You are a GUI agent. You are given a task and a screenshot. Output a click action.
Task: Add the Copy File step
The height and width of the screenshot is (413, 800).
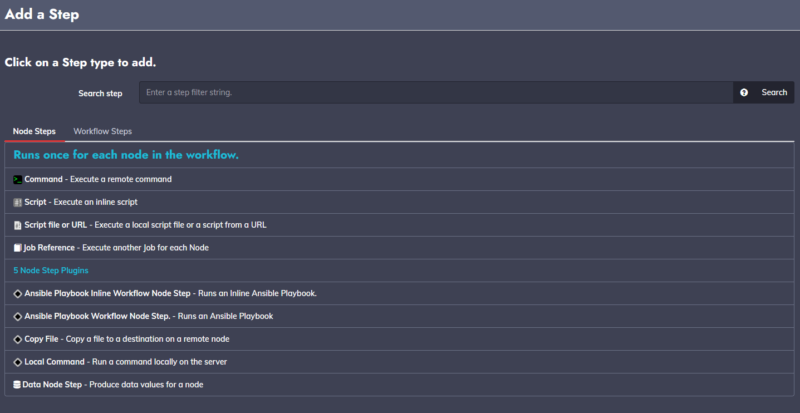(399, 339)
